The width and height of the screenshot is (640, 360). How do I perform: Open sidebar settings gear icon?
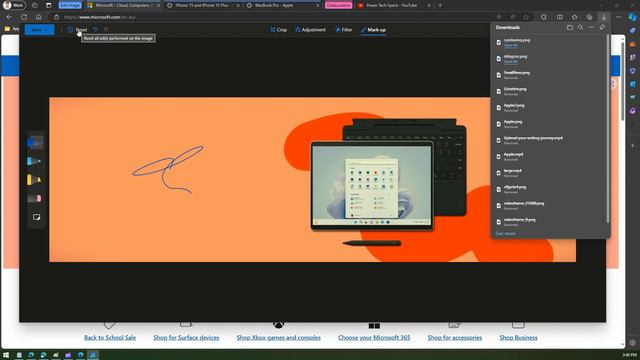(x=633, y=343)
